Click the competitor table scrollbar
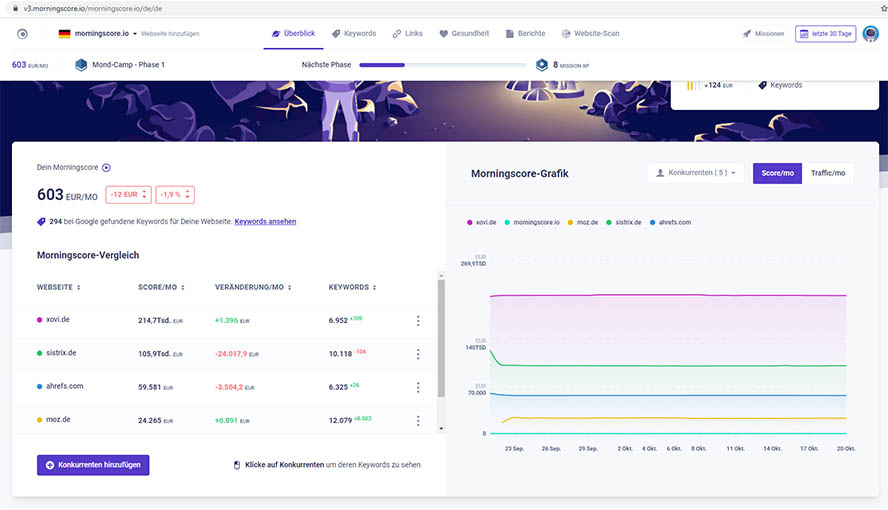Screen dimensions: 888x510 point(441,338)
